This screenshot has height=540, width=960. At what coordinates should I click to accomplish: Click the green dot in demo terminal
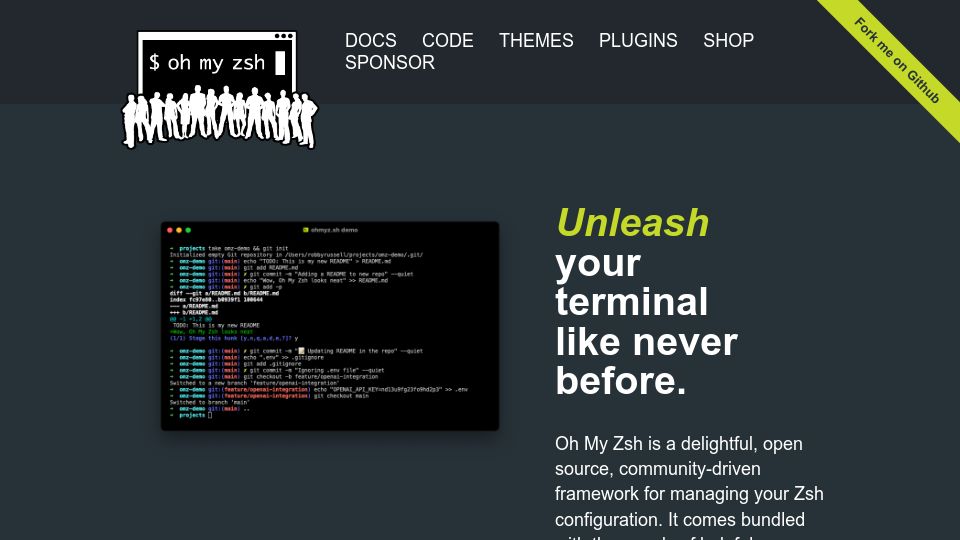[188, 230]
